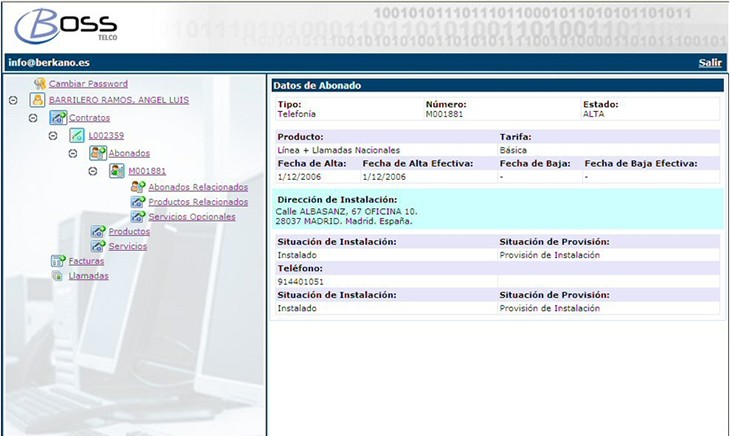Collapse the L002359 contract node
The height and width of the screenshot is (436, 730).
tap(53, 135)
